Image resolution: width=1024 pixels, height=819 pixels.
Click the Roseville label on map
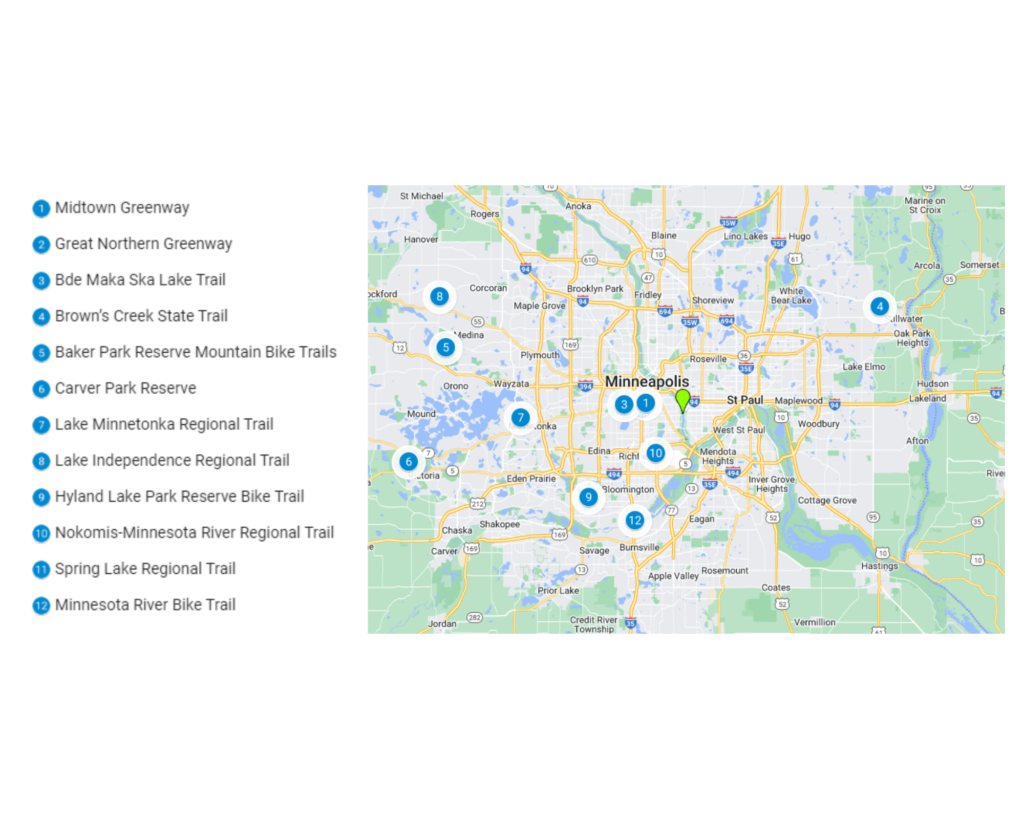pos(708,359)
